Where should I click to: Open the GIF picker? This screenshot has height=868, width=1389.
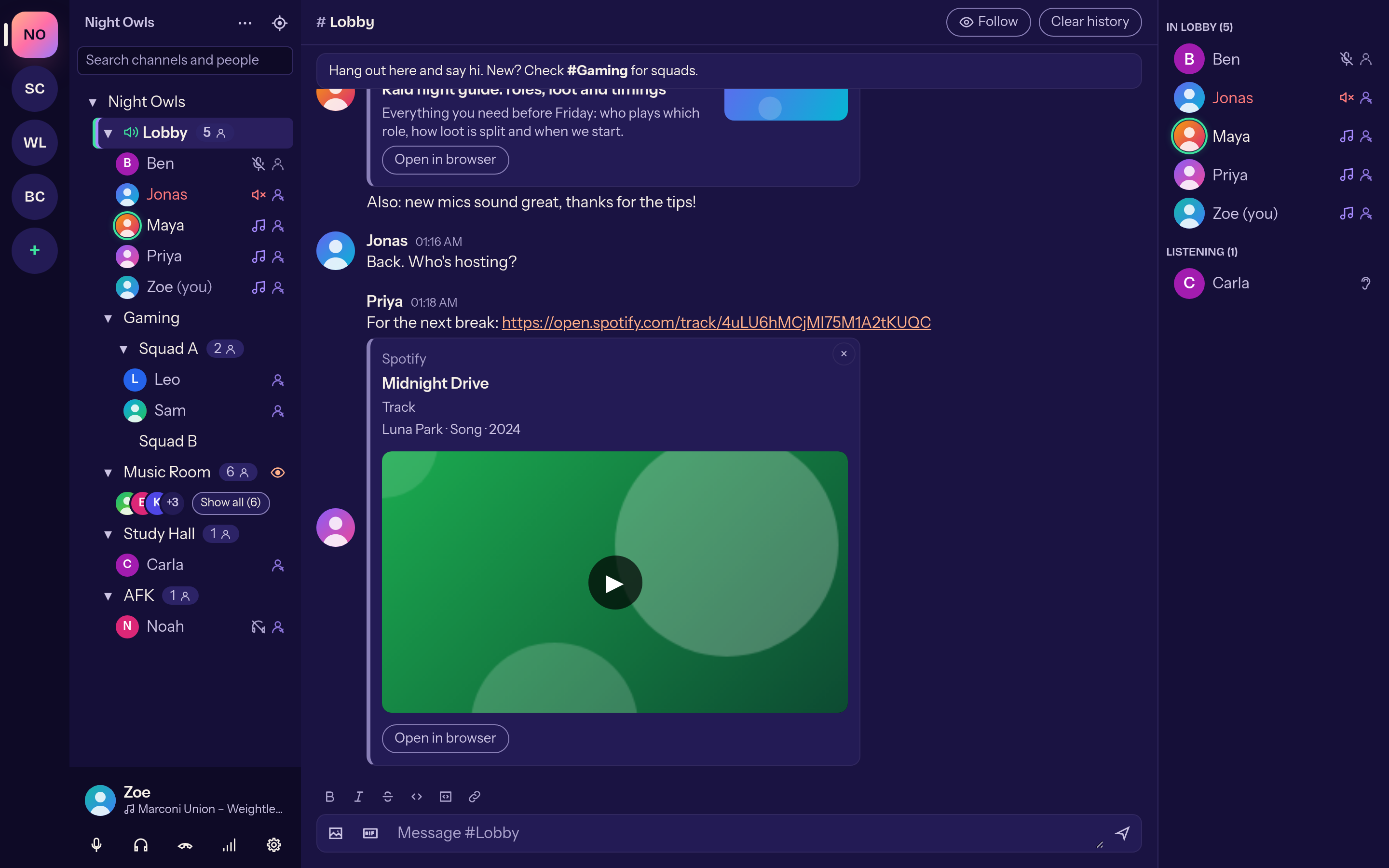coord(370,833)
